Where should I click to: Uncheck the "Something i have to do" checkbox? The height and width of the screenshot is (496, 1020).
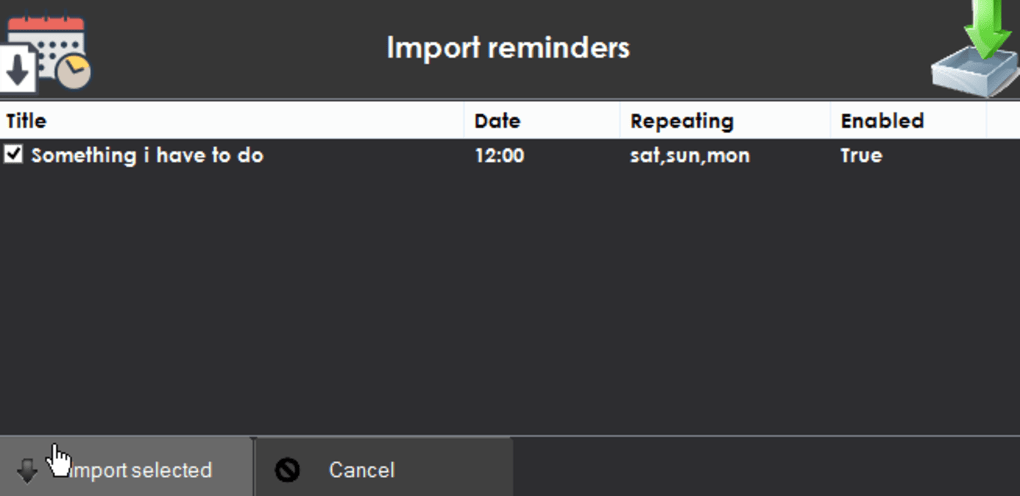14,155
